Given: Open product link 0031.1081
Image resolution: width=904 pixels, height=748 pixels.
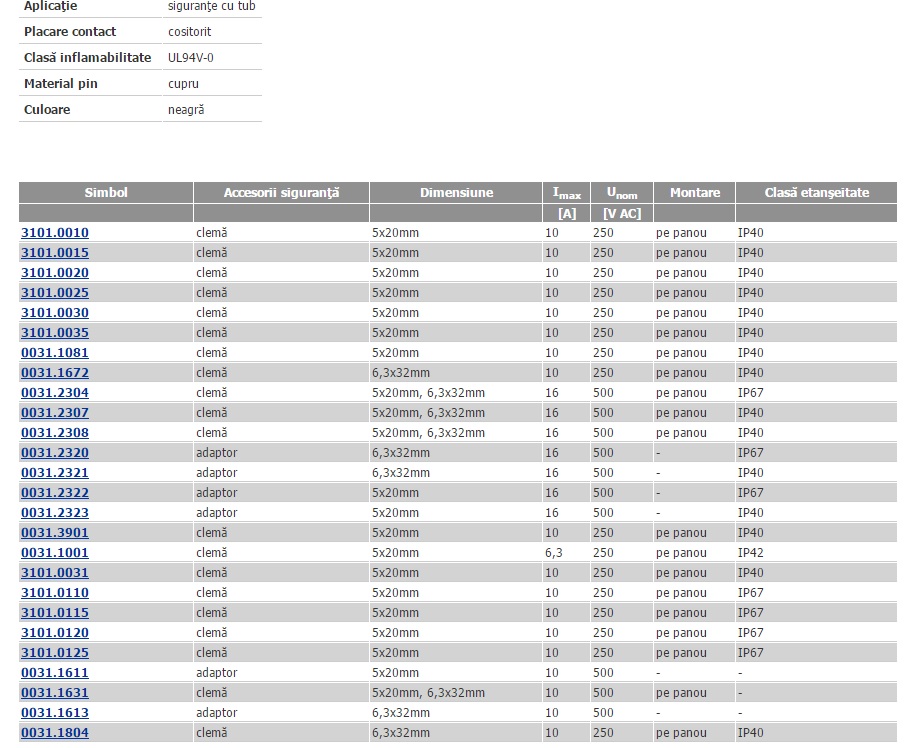Looking at the screenshot, I should coord(55,353).
